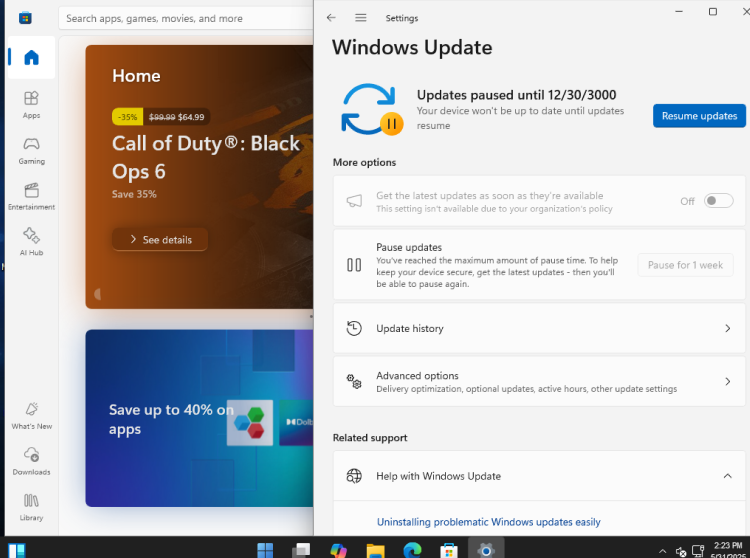Open Gaming section in Microsoft Store
Viewport: 750px width, 558px height.
31,151
